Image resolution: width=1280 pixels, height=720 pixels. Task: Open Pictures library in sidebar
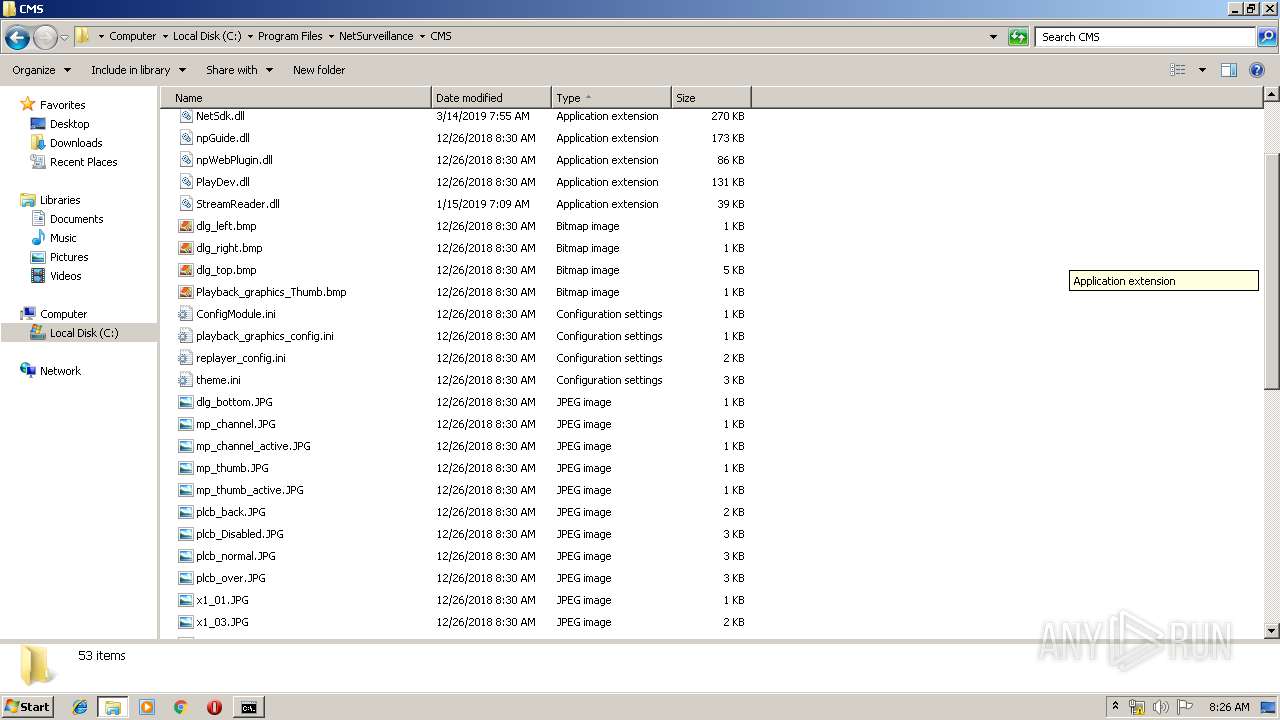pyautogui.click(x=69, y=257)
